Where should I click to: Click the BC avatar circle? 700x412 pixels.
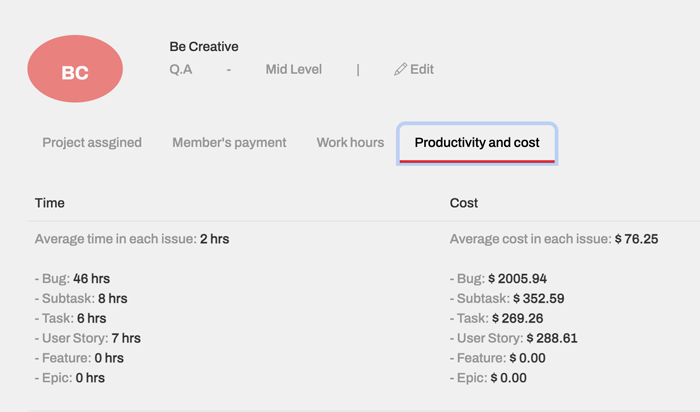coord(75,69)
